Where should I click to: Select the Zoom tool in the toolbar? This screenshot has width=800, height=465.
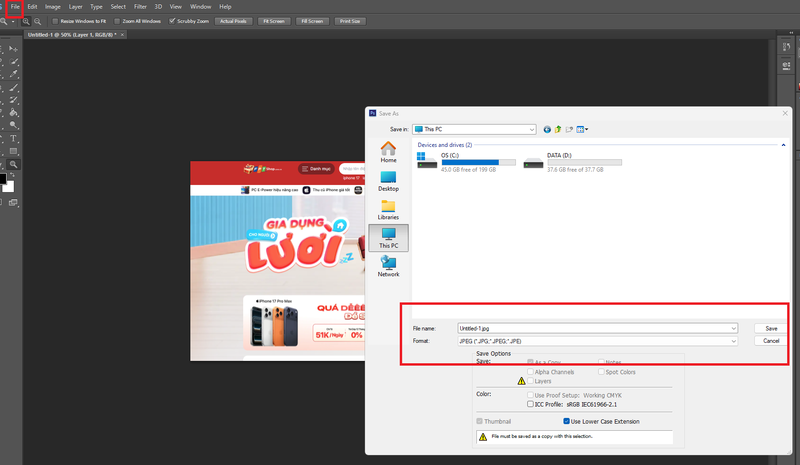click(x=14, y=164)
